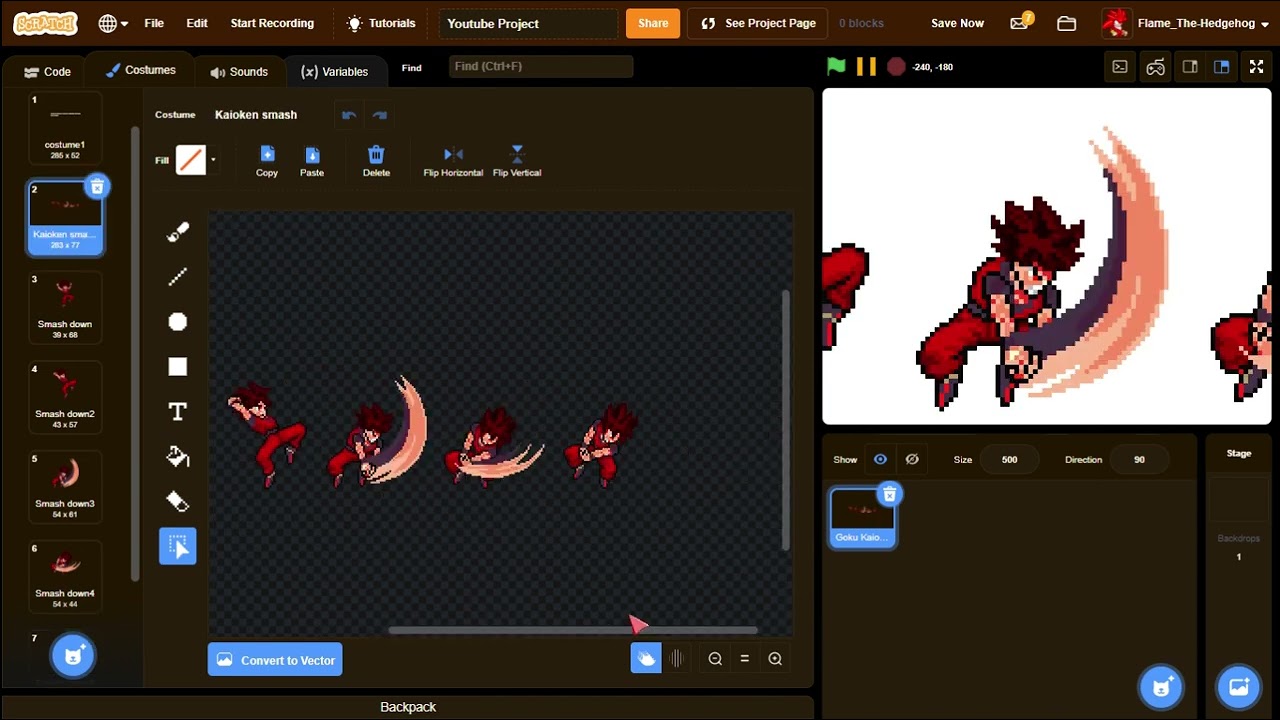This screenshot has width=1280, height=720.
Task: Click the redo arrow
Action: (379, 115)
